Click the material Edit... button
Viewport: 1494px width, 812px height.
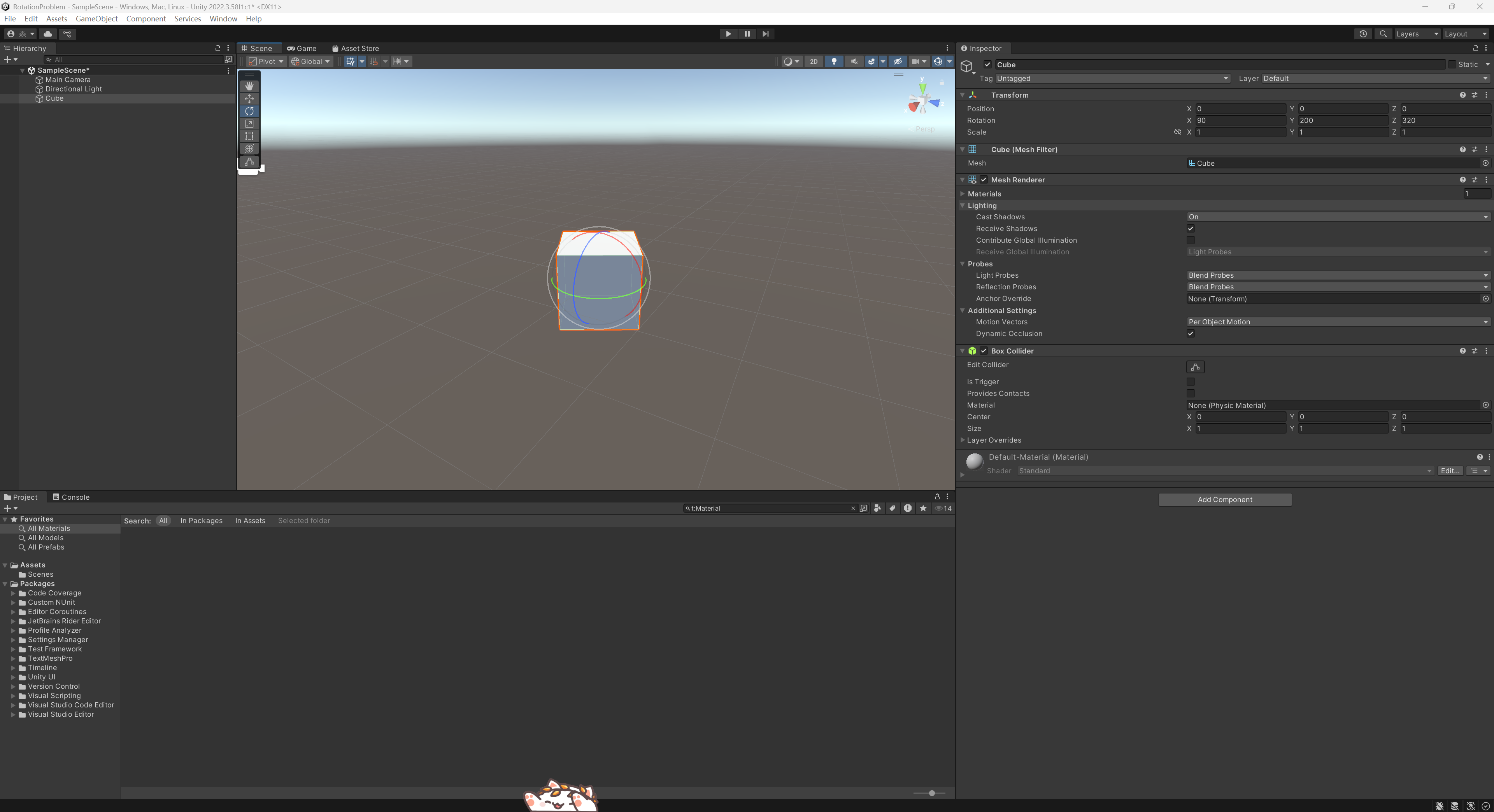pyautogui.click(x=1450, y=471)
